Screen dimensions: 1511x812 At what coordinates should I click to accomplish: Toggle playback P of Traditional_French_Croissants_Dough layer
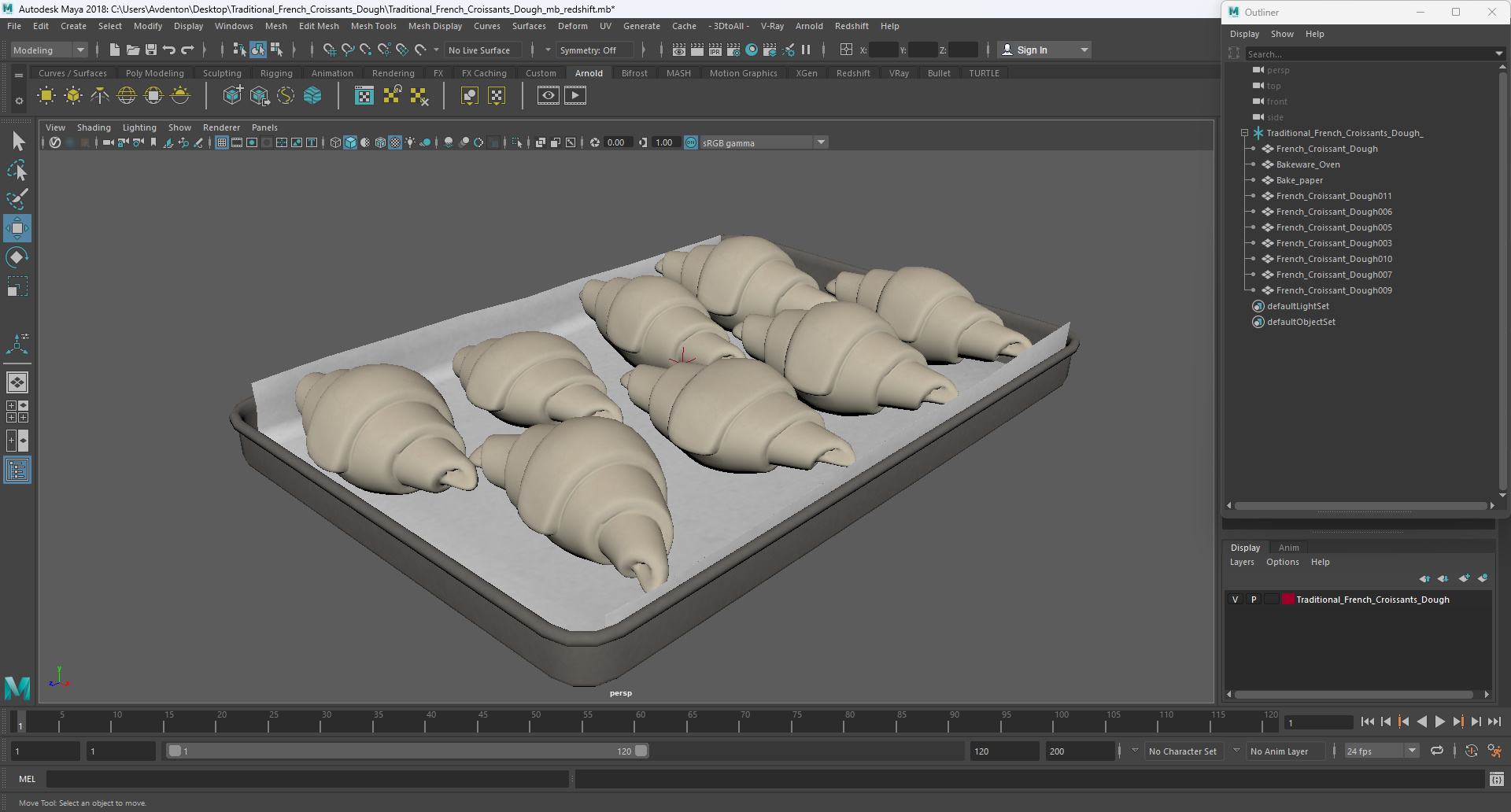(1254, 600)
